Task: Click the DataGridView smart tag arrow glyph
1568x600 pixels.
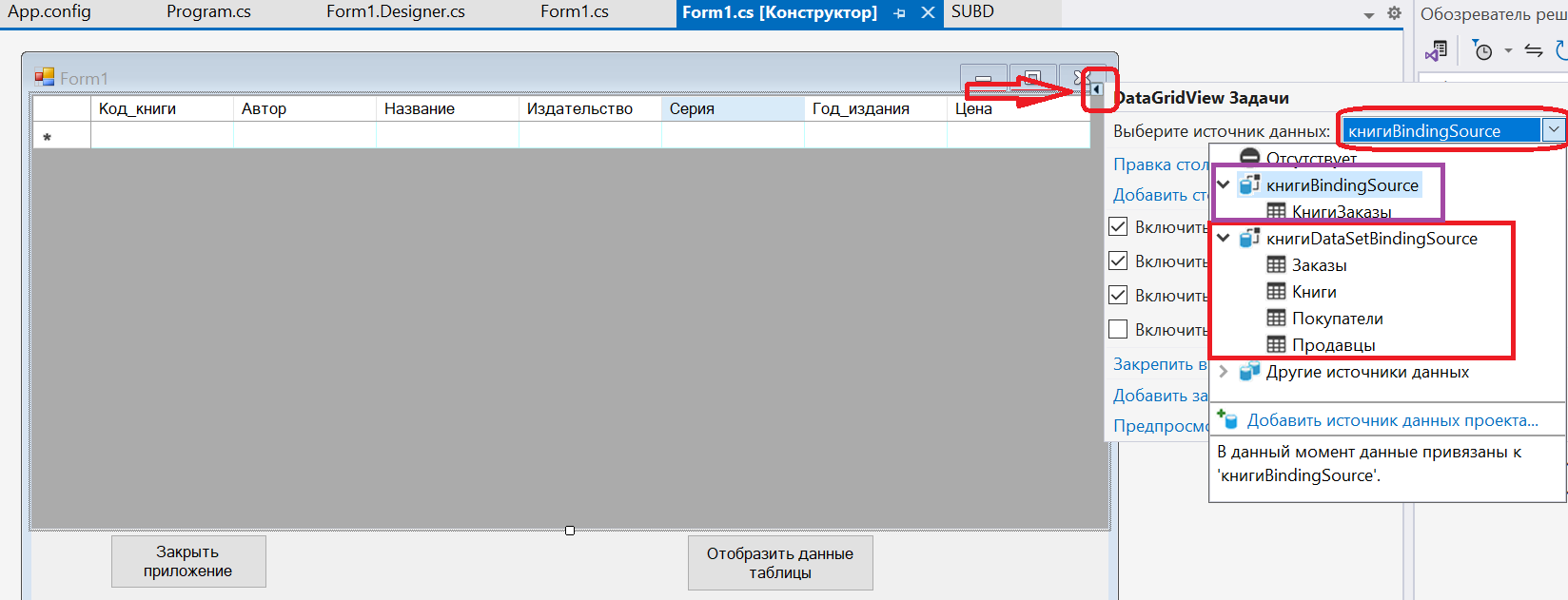Action: [1096, 89]
